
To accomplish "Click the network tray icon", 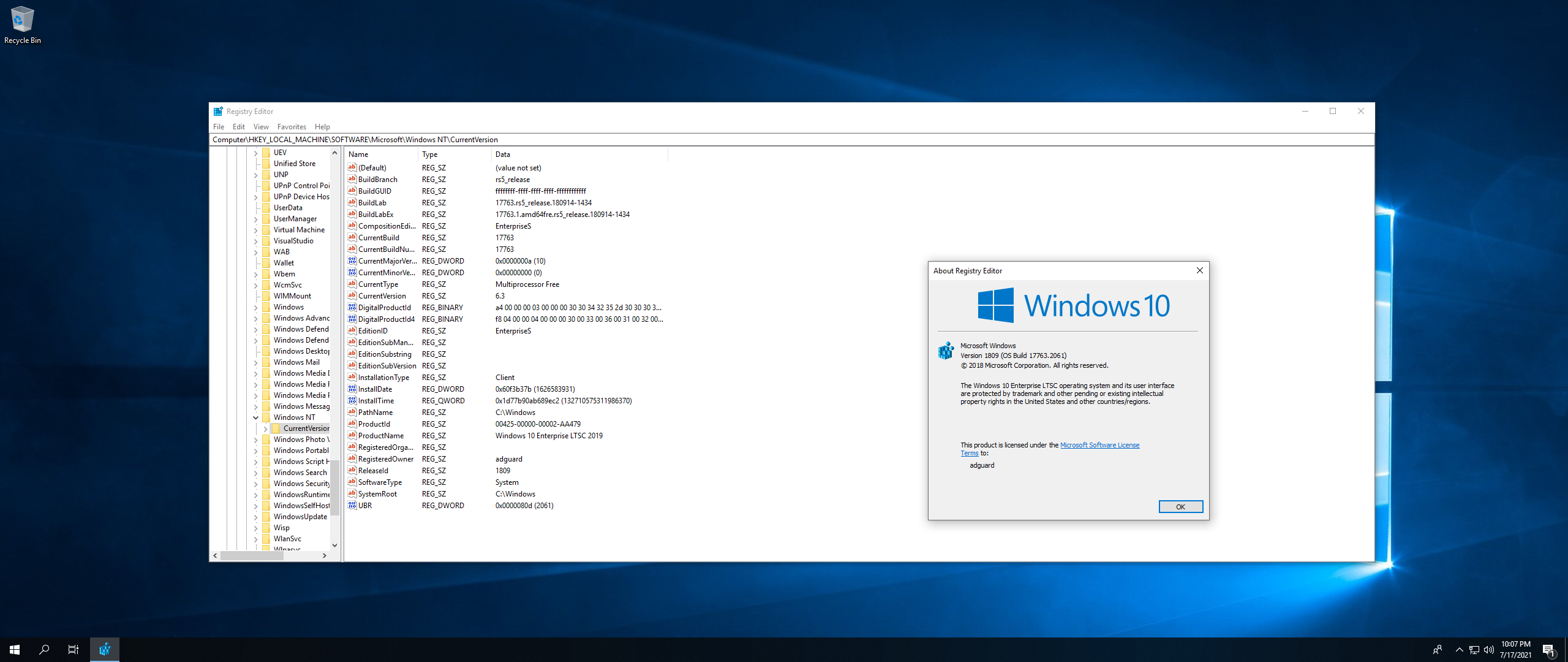I will tap(1474, 650).
